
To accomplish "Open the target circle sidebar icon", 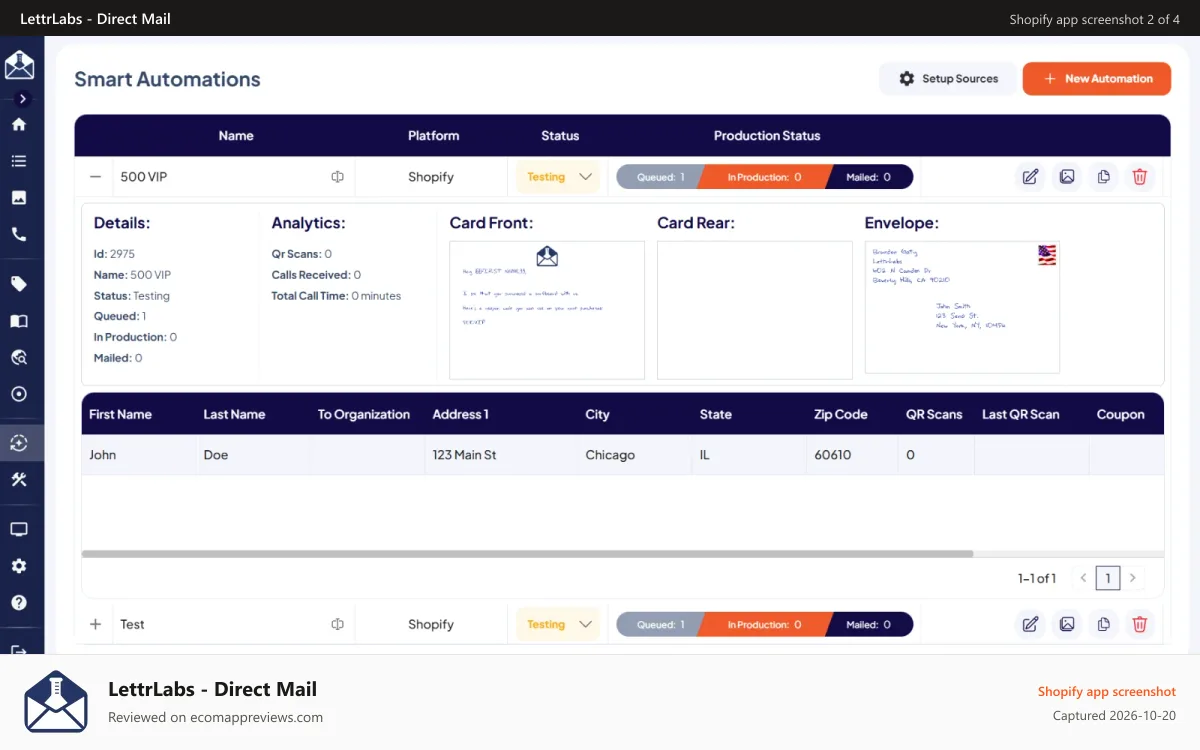I will tap(19, 394).
